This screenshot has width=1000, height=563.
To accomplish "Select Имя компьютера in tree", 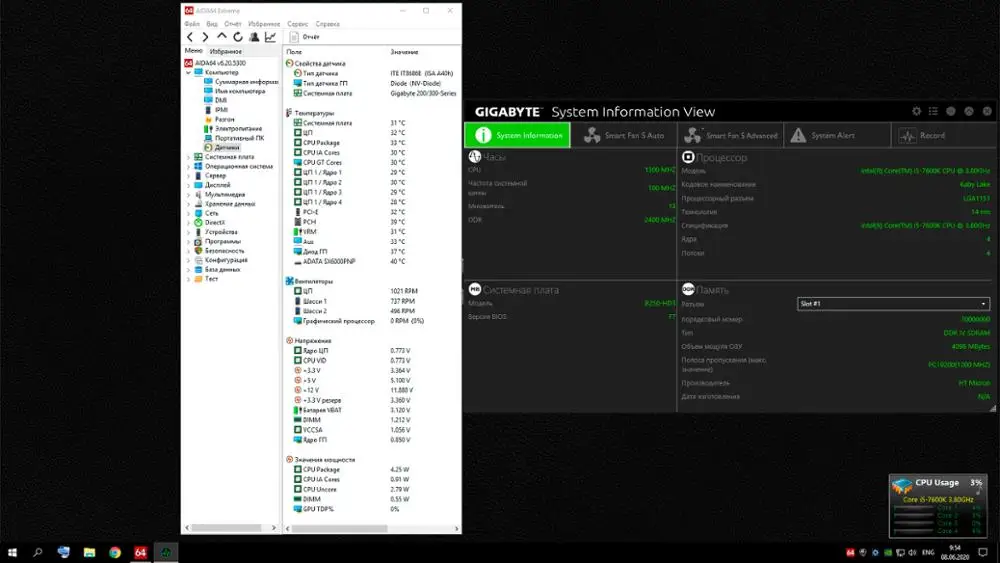I will coord(235,91).
